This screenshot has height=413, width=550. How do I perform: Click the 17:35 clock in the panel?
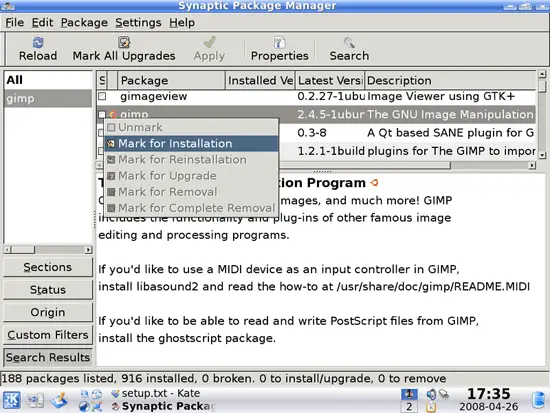489,394
